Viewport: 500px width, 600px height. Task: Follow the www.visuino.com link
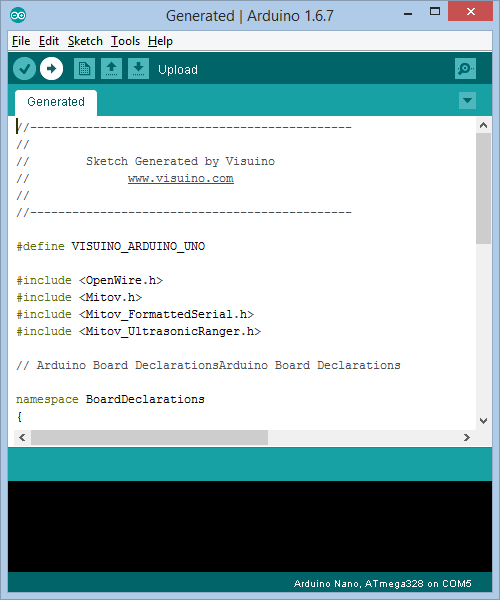(x=181, y=179)
